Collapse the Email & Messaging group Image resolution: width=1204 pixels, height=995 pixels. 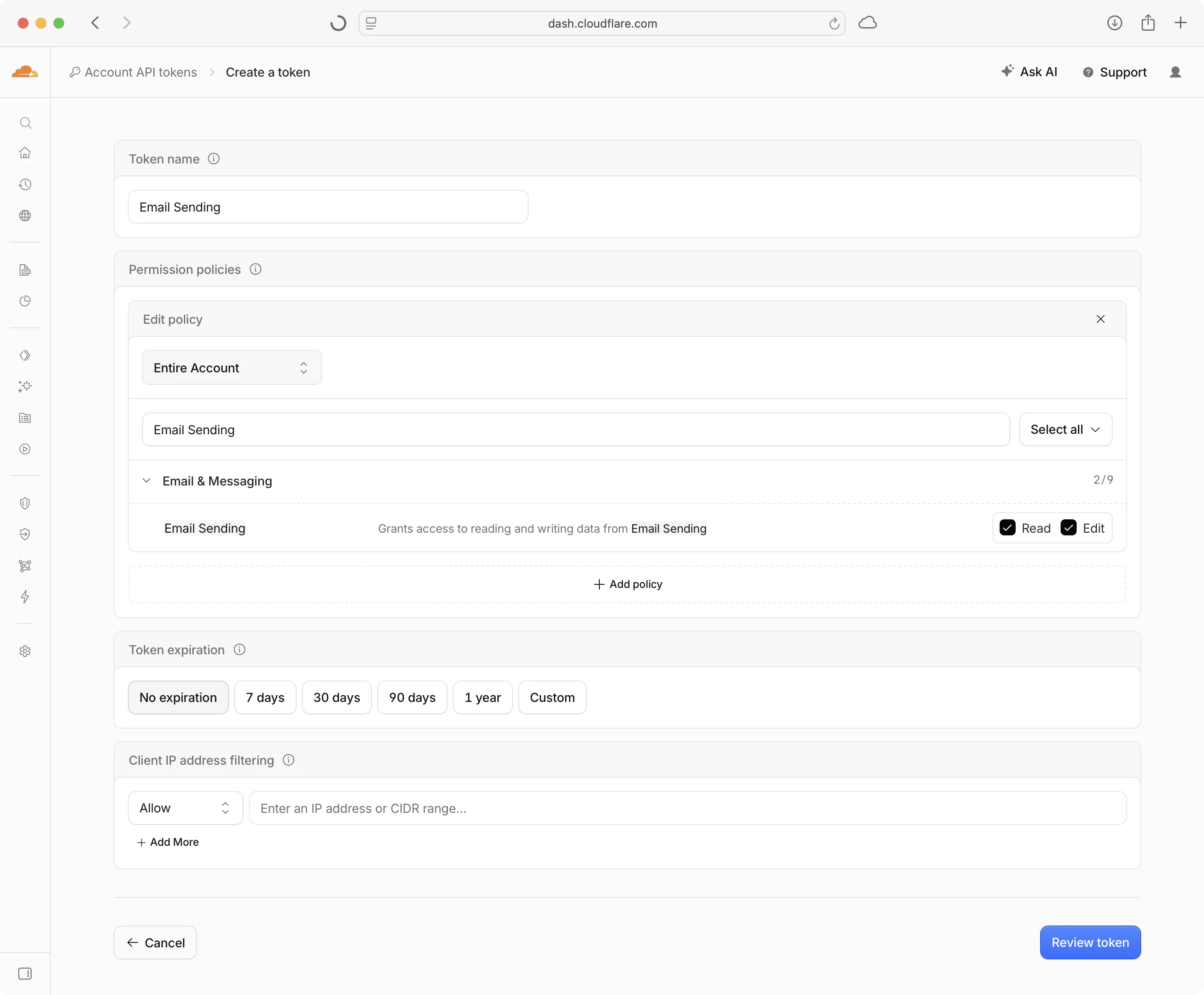coord(146,481)
